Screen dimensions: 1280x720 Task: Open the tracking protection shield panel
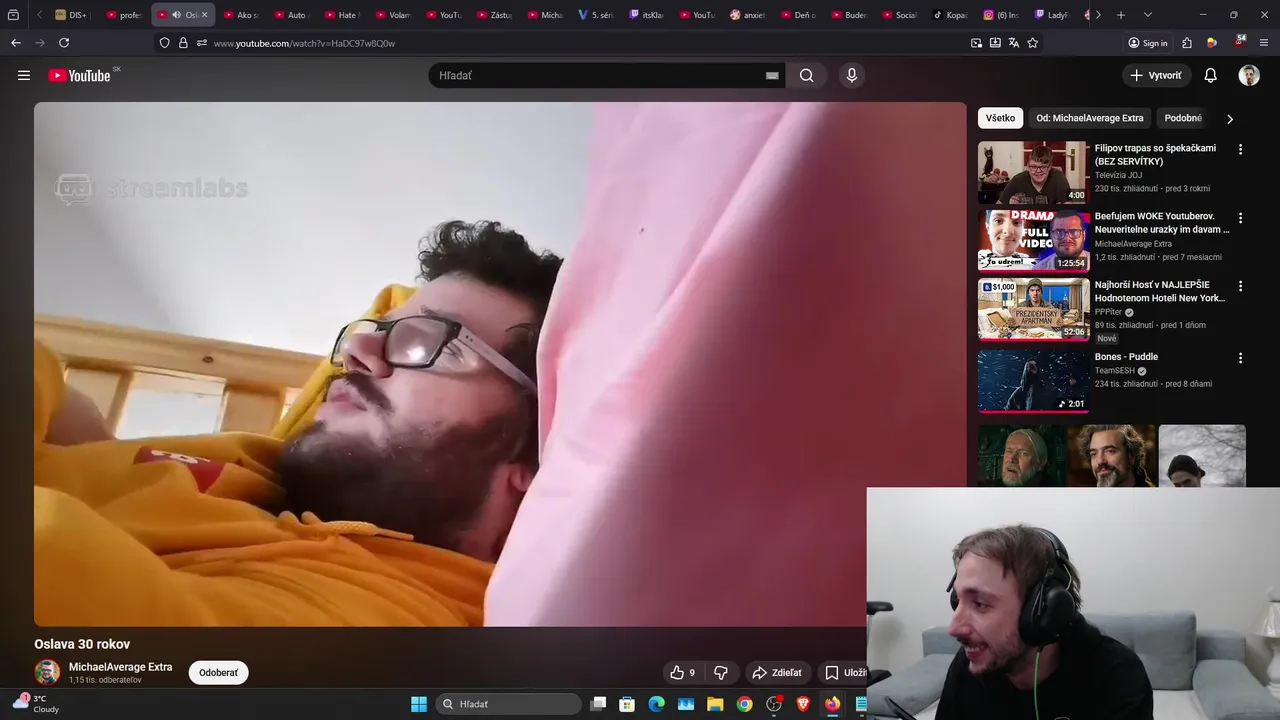click(165, 43)
